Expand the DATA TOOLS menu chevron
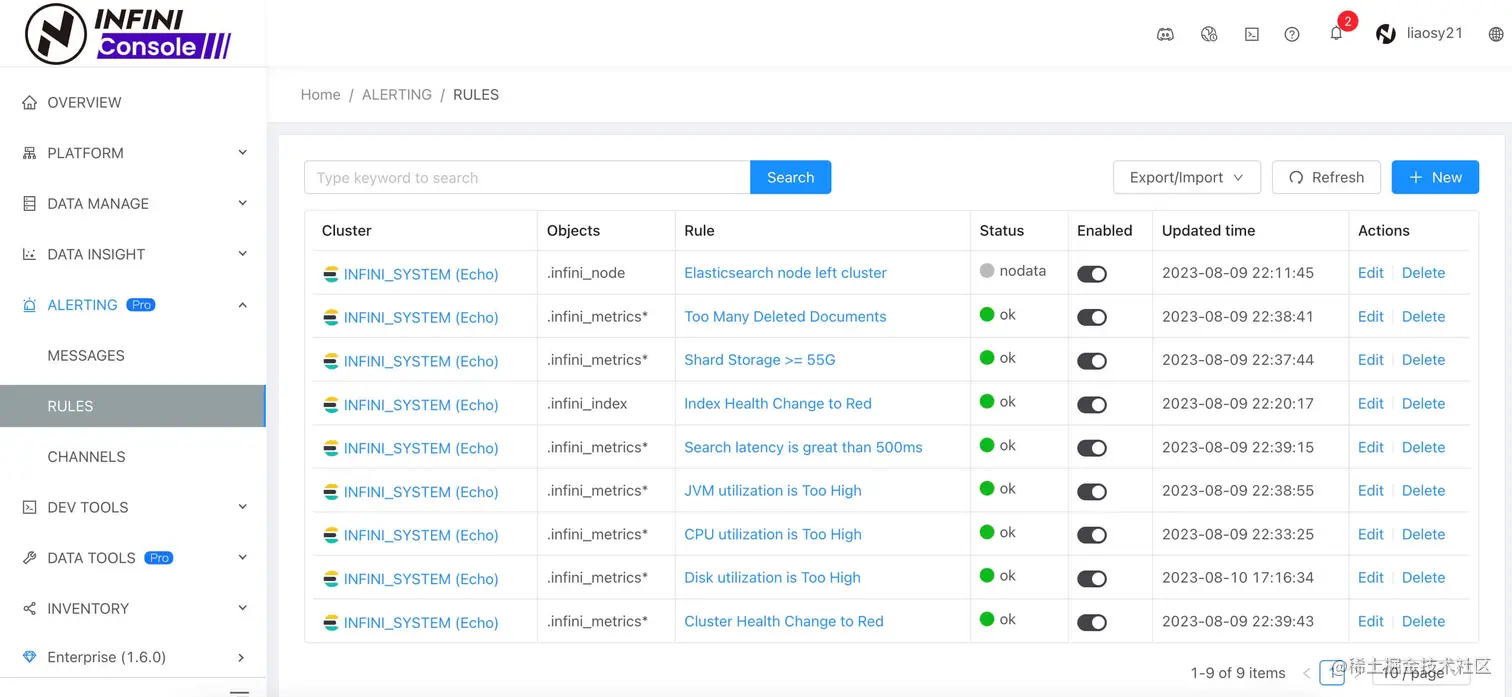This screenshot has height=697, width=1512. [x=242, y=557]
